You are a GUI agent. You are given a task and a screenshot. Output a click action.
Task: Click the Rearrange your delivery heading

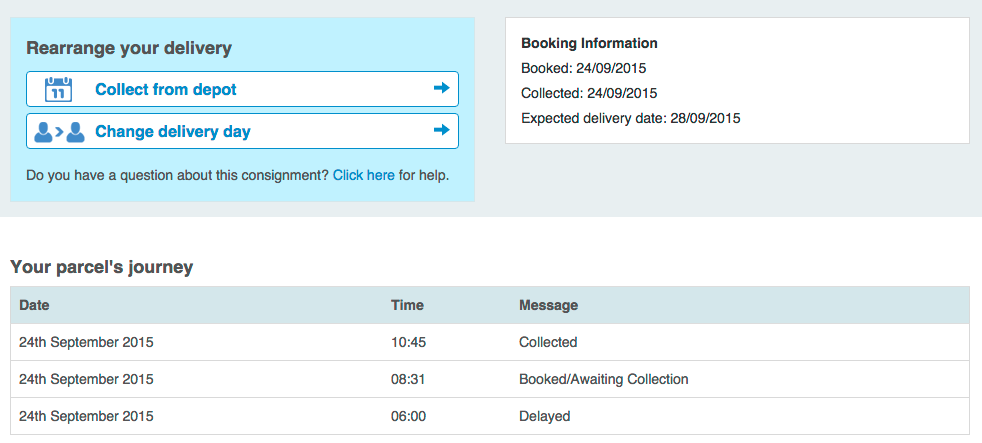click(128, 48)
